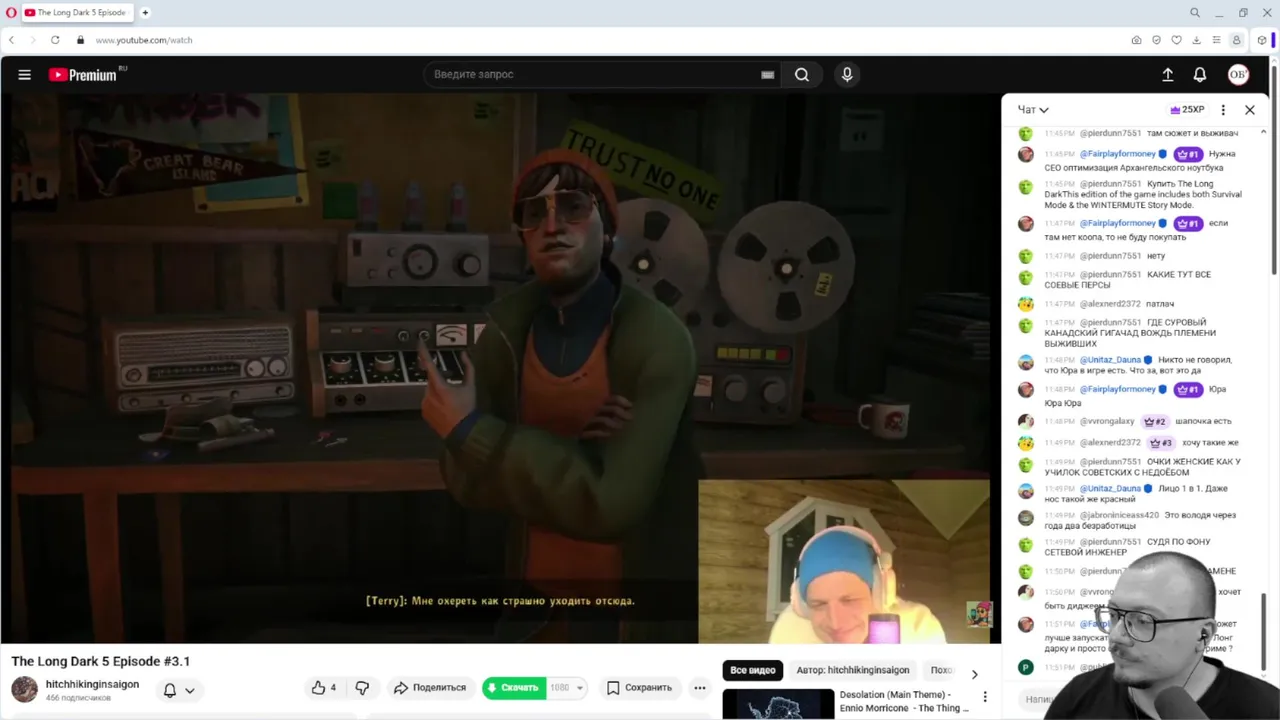Open avatar of @alexnerd2372 патлач message
This screenshot has height=720, width=1280.
pyautogui.click(x=1025, y=304)
